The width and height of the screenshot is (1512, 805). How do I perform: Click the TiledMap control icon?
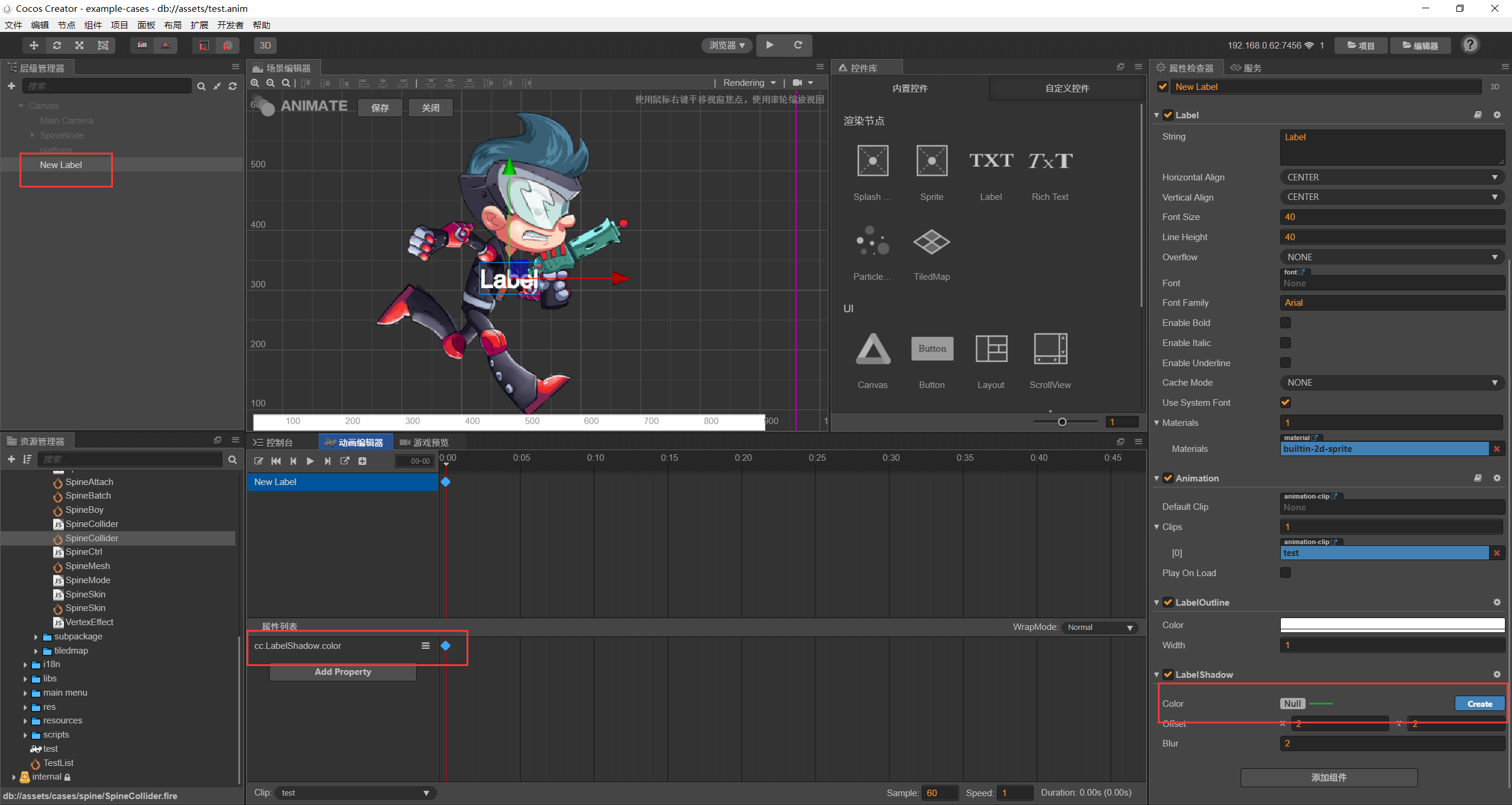tap(931, 242)
